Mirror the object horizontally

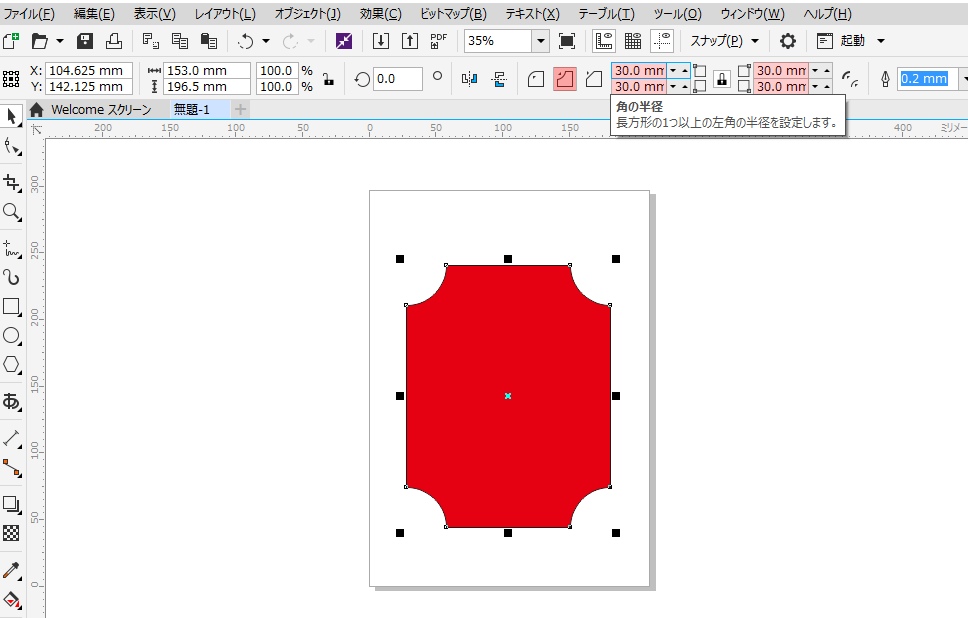coord(470,78)
